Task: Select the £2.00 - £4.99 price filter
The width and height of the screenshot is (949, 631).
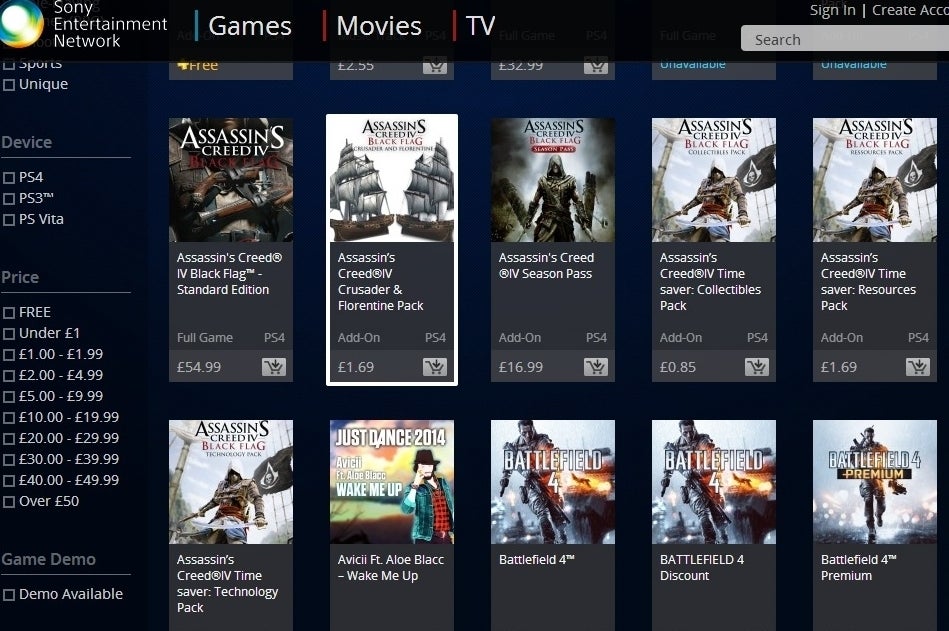Action: (9, 376)
